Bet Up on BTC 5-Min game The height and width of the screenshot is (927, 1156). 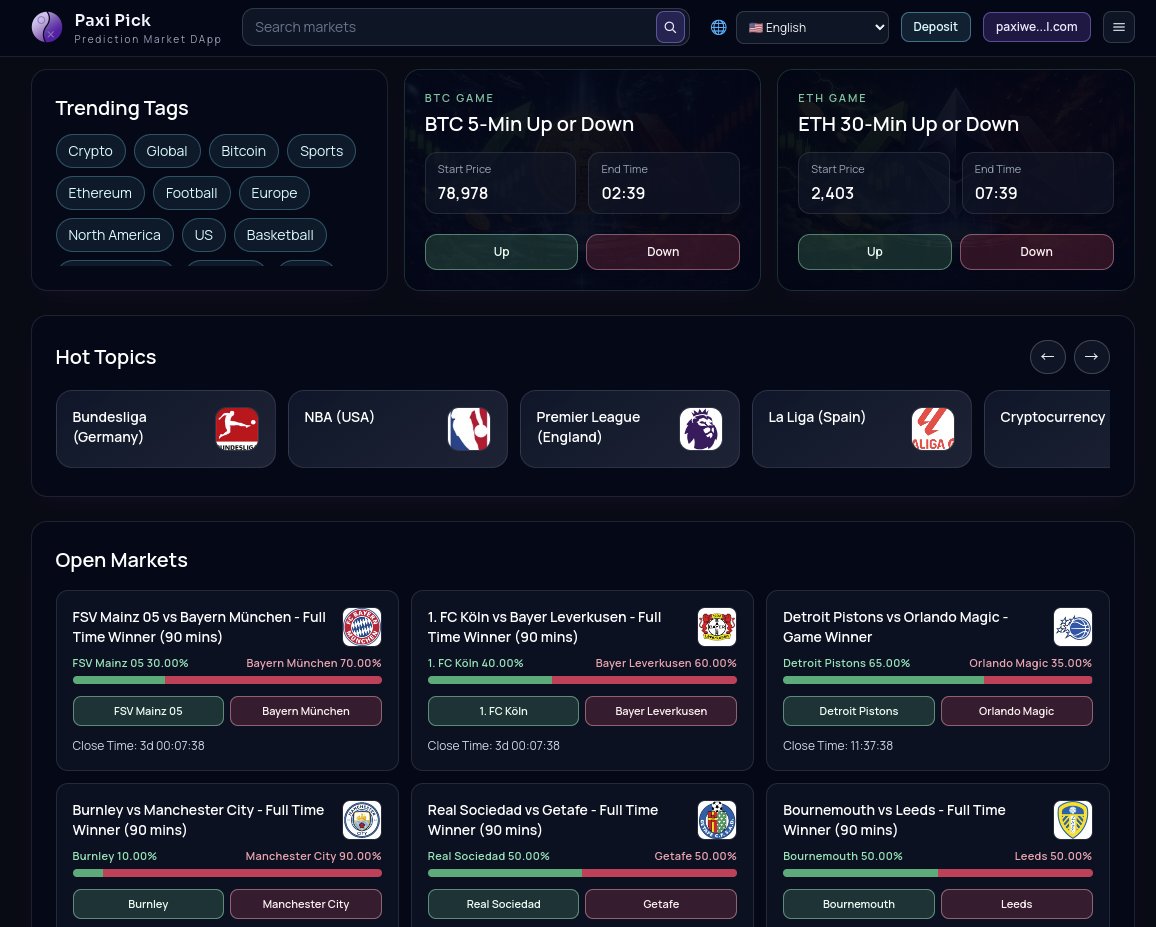(501, 252)
